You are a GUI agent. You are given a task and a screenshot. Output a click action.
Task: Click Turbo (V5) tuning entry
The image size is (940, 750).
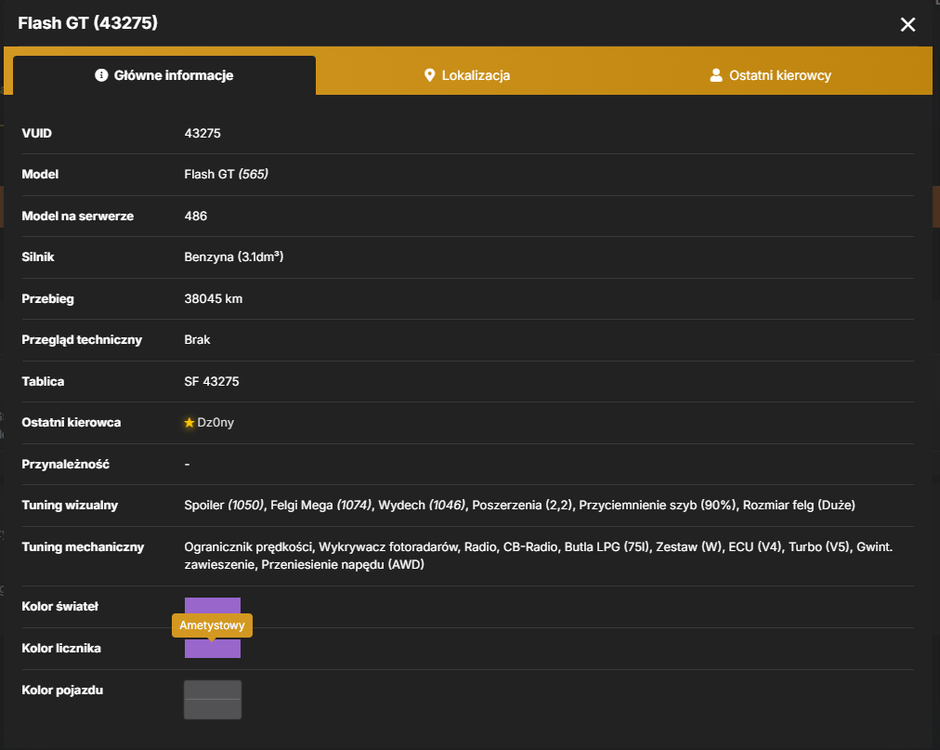pos(819,547)
